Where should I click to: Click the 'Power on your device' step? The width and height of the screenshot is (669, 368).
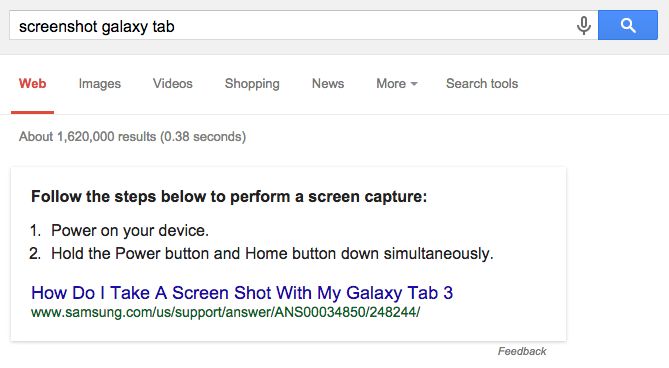(130, 231)
